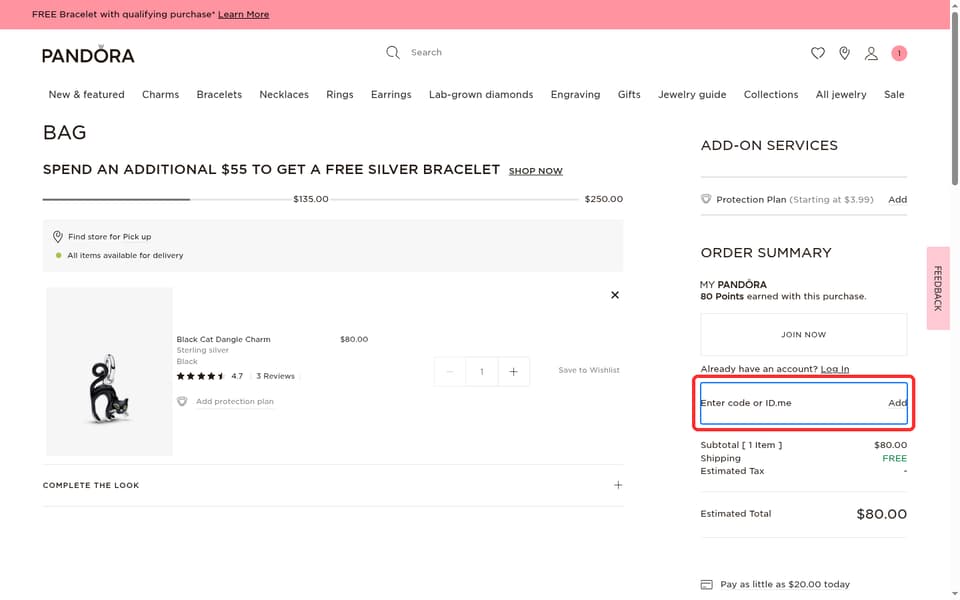960x600 pixels.
Task: Open the 3 Reviews link
Action: (x=275, y=376)
